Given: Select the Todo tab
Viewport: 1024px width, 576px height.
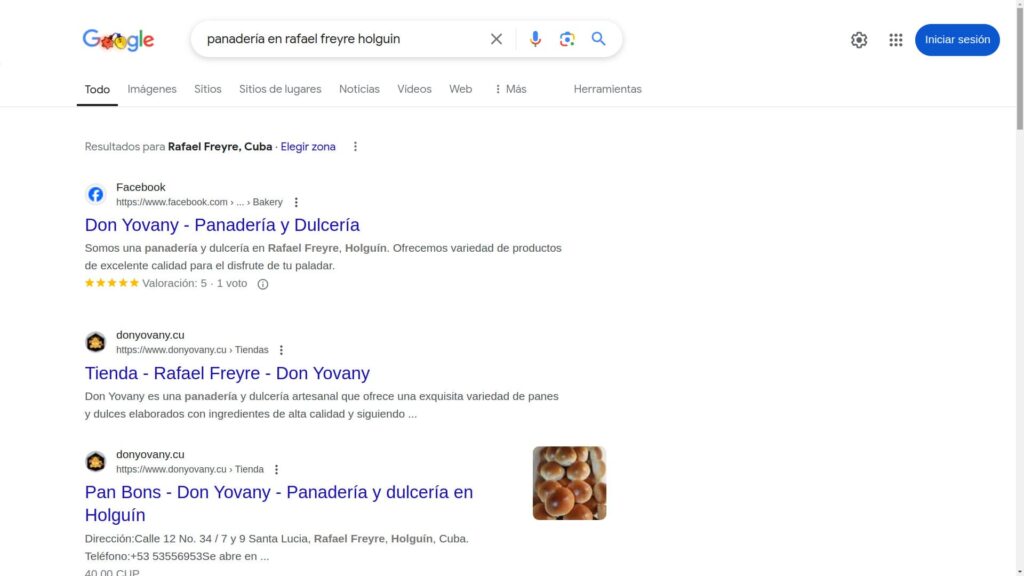Looking at the screenshot, I should pos(97,89).
